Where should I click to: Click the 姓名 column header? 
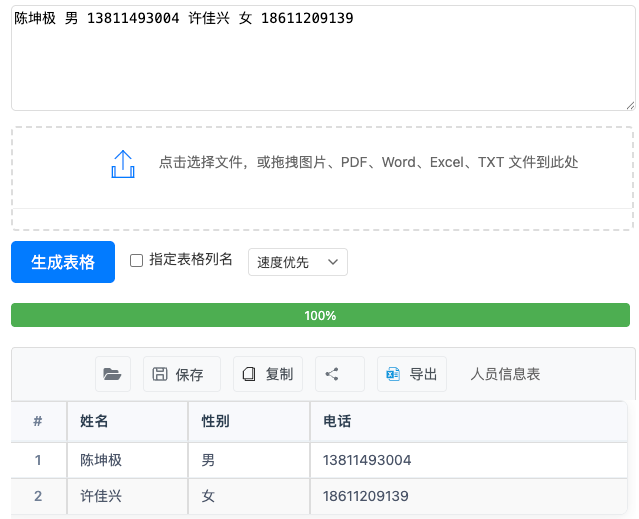(x=128, y=421)
